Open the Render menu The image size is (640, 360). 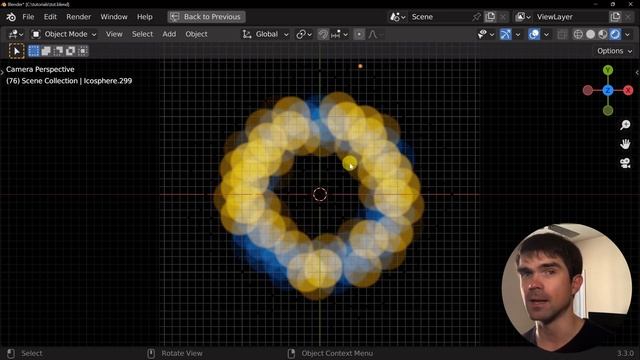(78, 17)
